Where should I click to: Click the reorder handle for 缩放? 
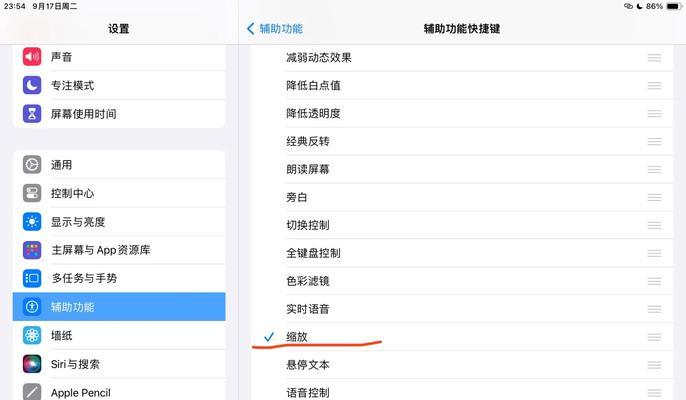[x=654, y=337]
